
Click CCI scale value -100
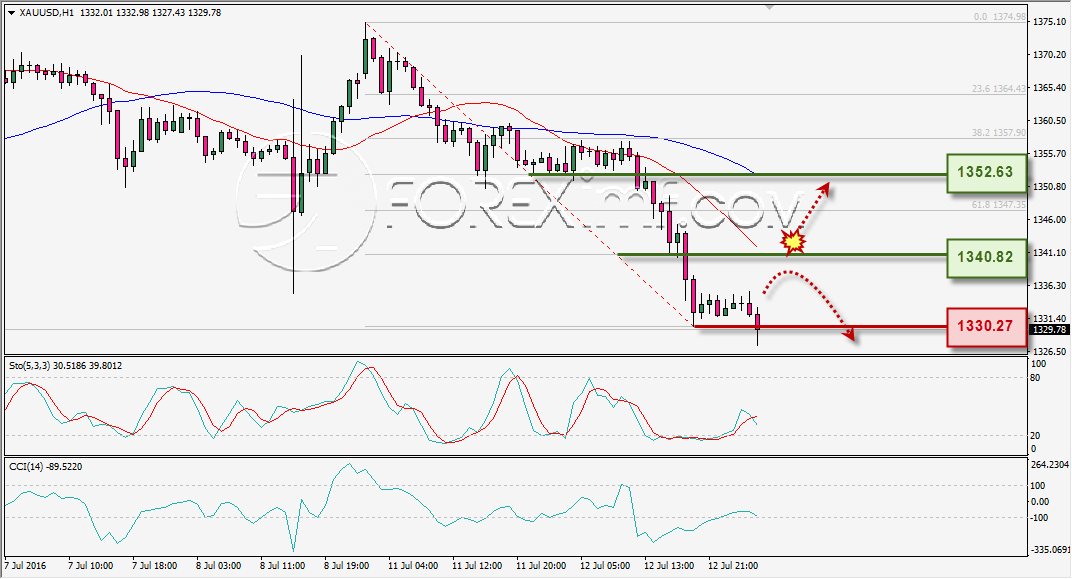(1037, 517)
